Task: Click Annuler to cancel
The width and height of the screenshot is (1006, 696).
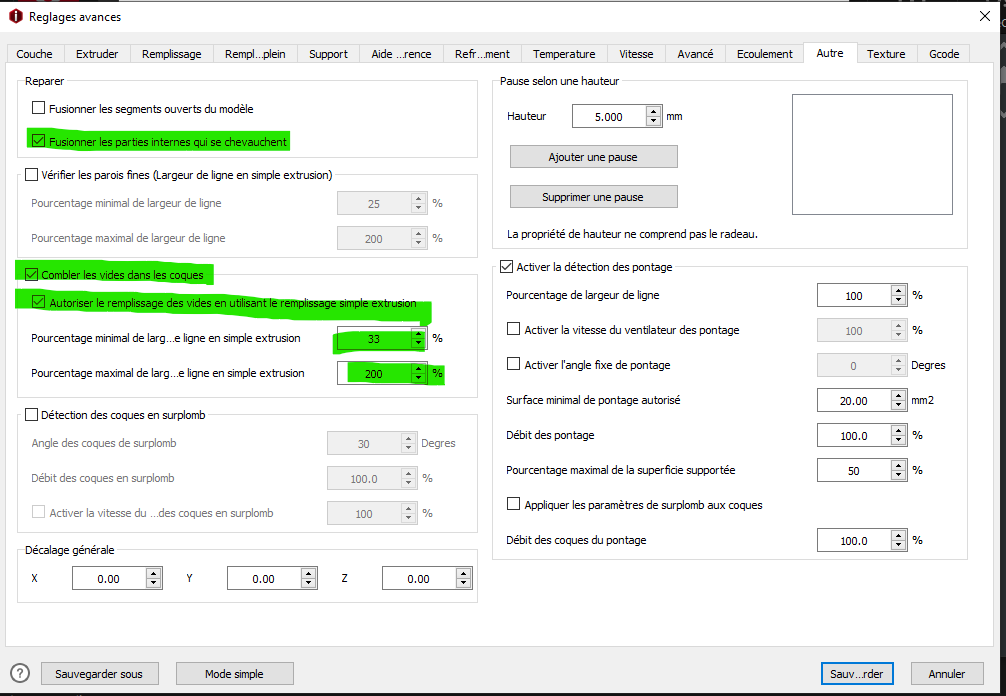Action: tap(947, 674)
